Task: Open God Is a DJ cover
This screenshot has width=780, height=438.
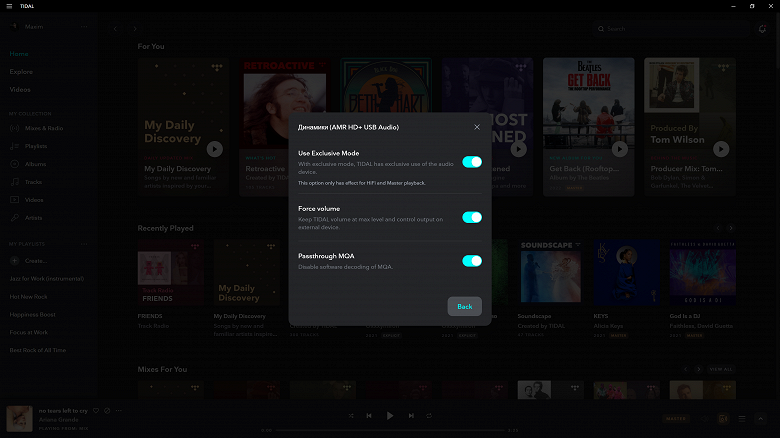Action: tap(702, 272)
